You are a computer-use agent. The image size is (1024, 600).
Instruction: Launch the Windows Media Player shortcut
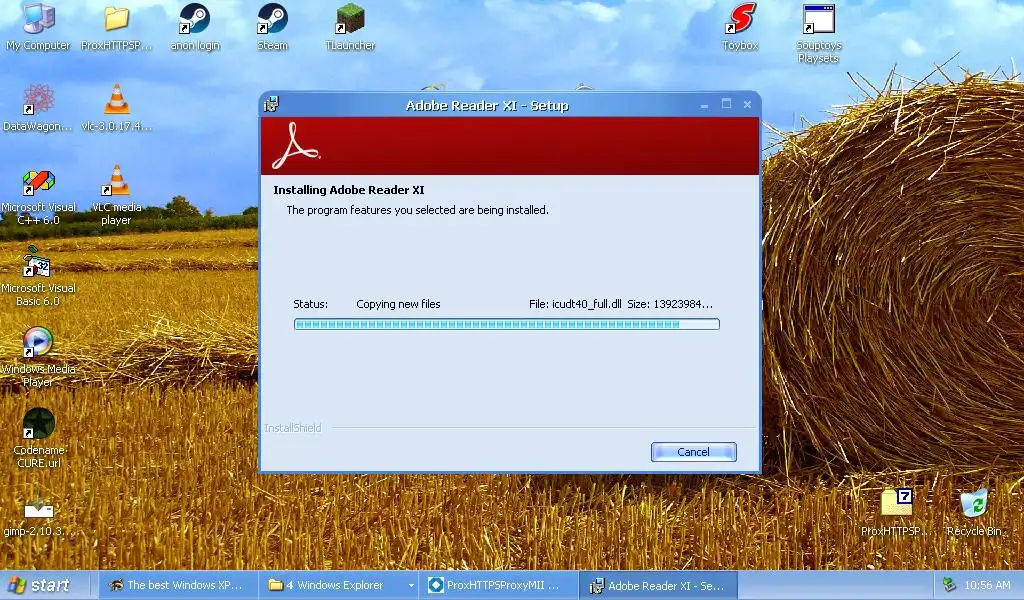(38, 358)
